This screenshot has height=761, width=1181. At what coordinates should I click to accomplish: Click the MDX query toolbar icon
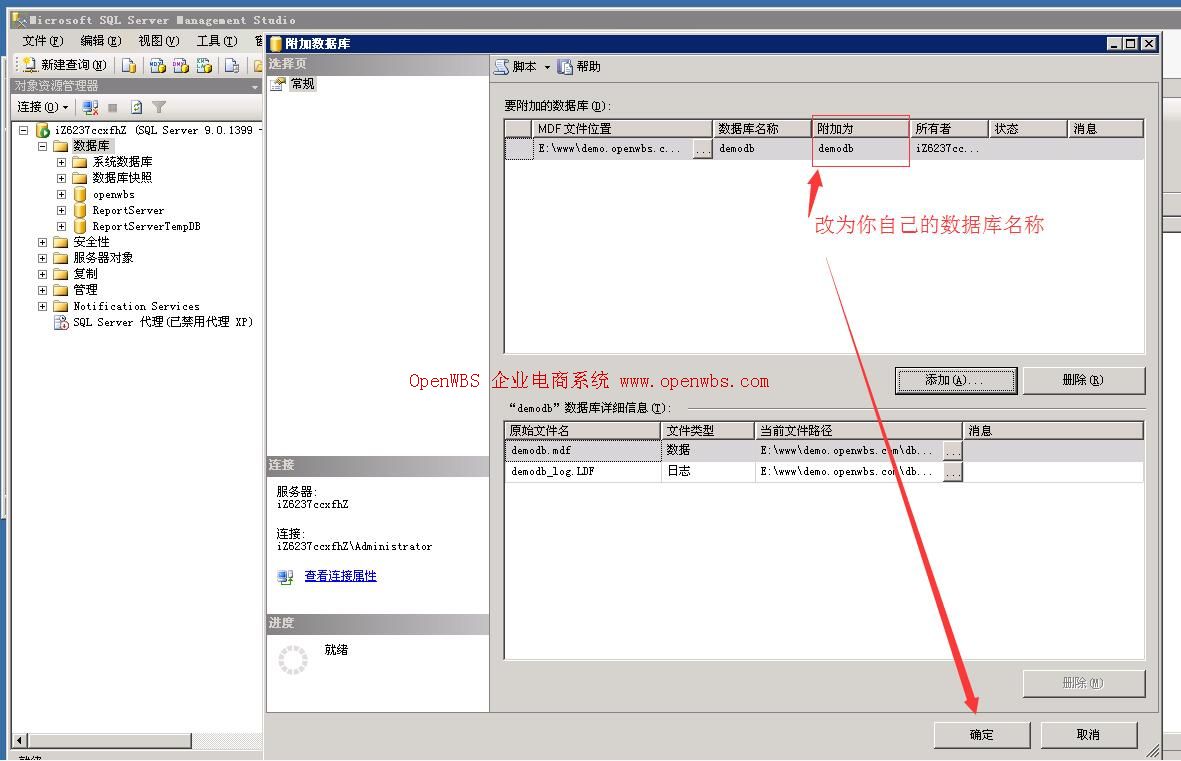coord(157,65)
